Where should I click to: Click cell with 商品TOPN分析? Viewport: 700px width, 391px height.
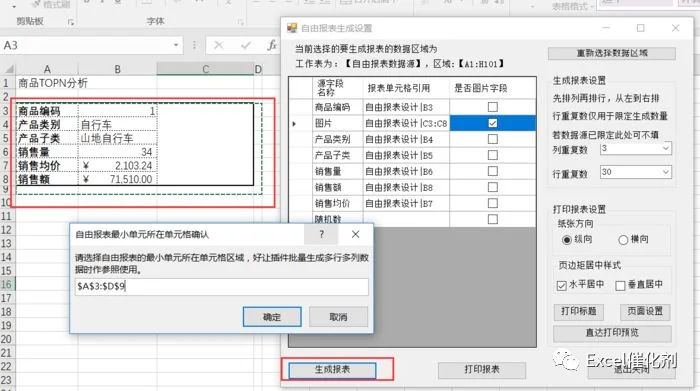point(47,83)
